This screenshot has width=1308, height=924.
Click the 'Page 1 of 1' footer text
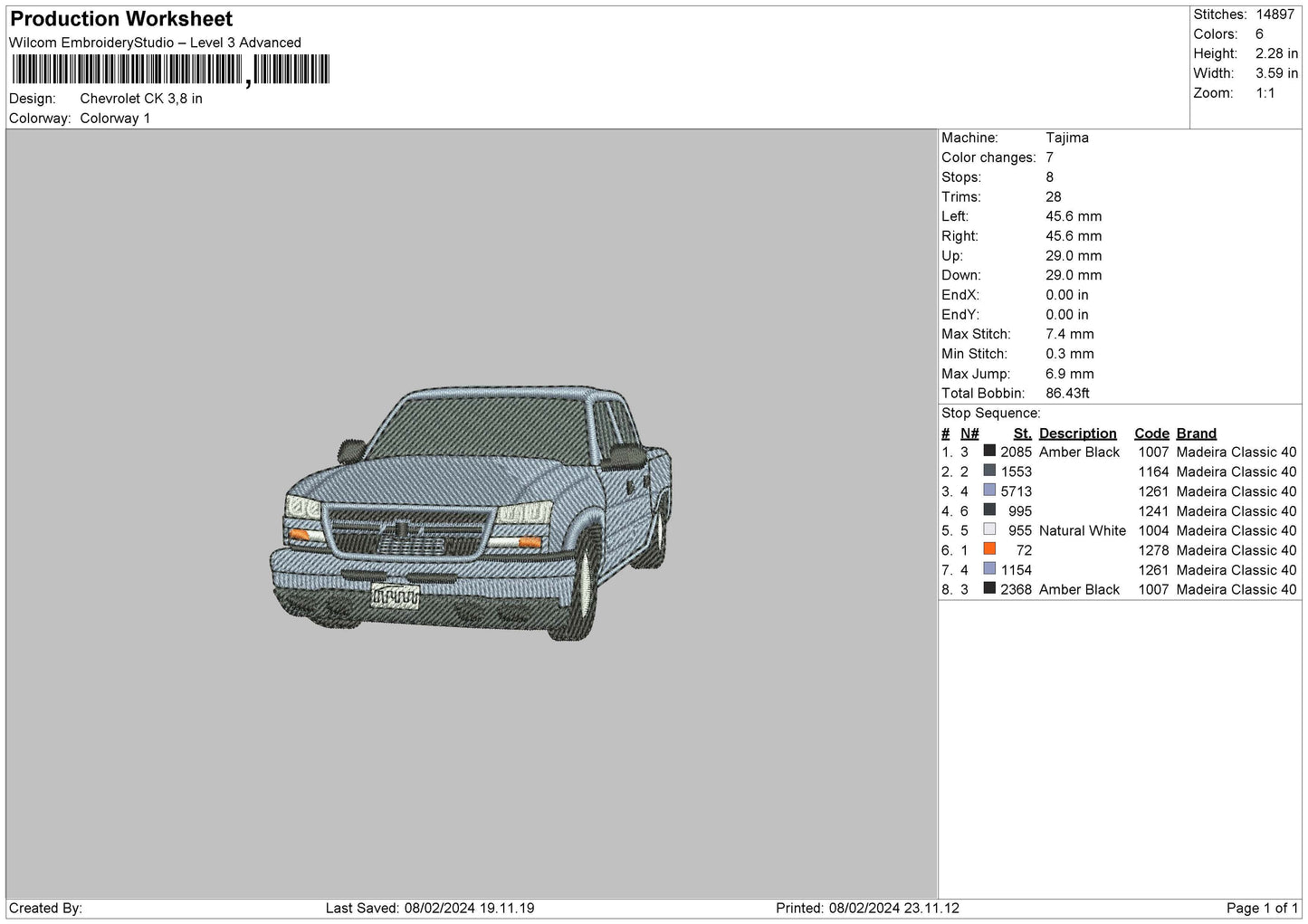tap(1262, 908)
